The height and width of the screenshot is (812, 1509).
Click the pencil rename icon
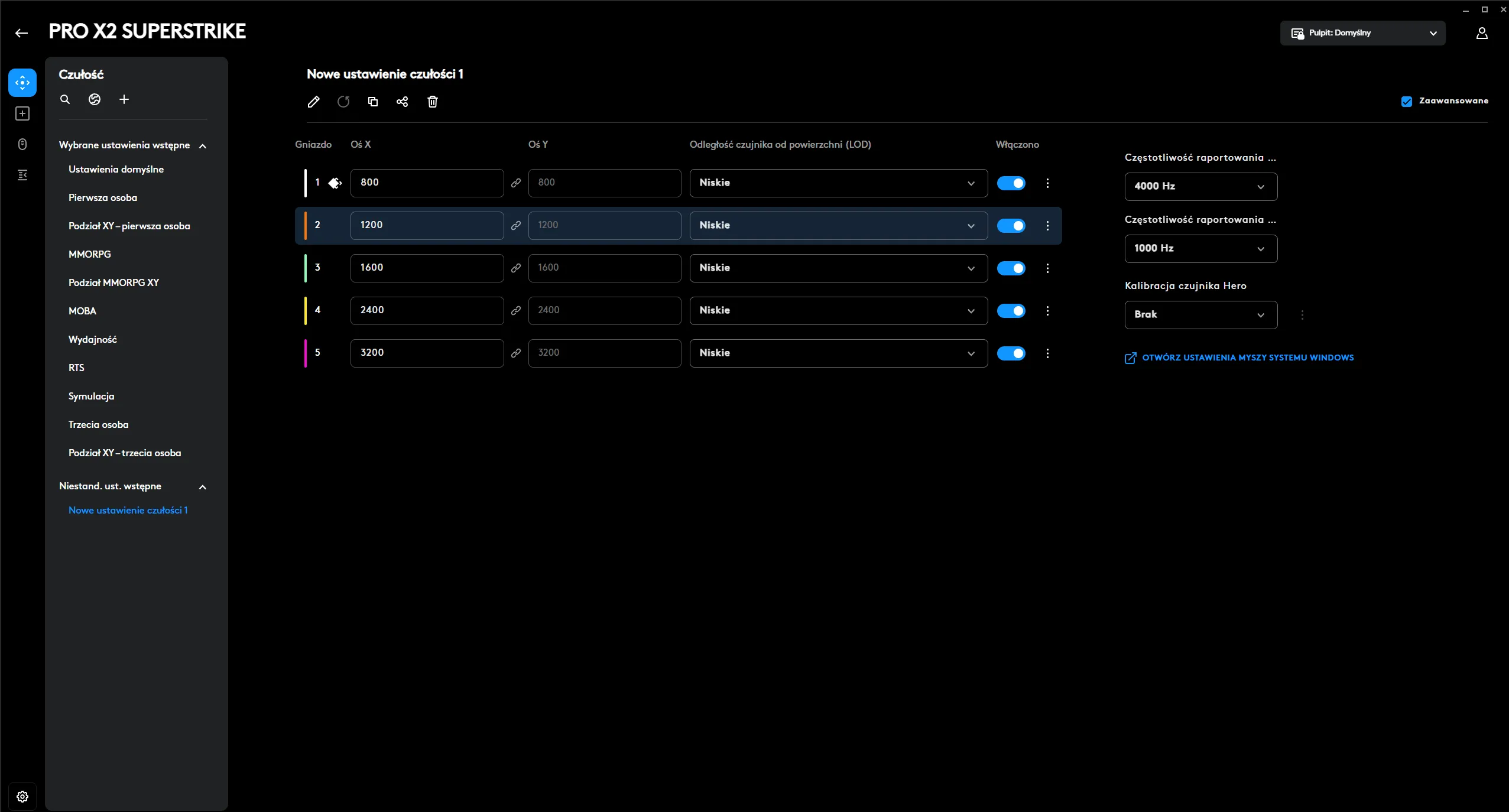pos(313,102)
